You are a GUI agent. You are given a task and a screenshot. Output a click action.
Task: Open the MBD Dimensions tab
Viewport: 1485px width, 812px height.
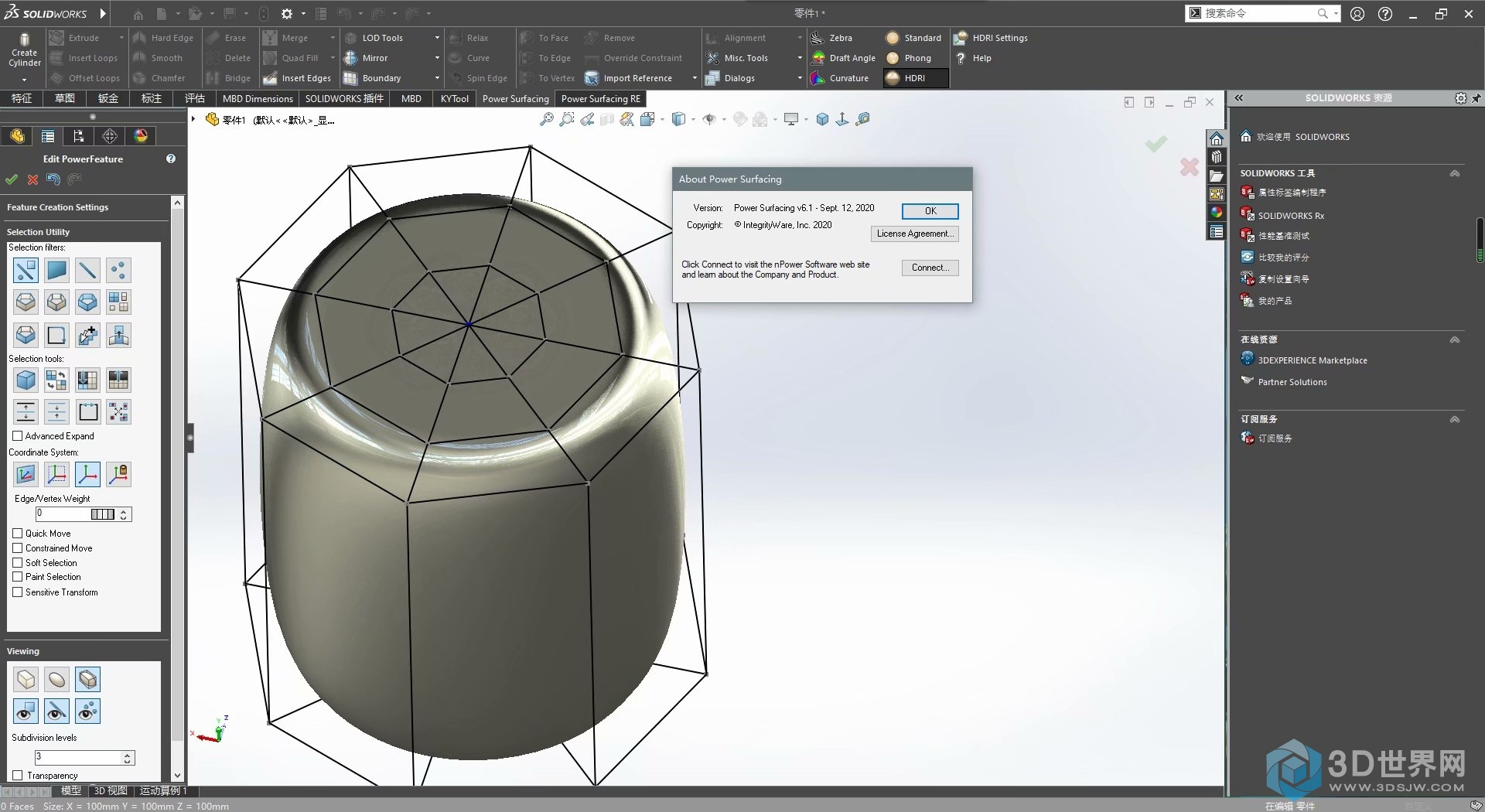pyautogui.click(x=258, y=99)
